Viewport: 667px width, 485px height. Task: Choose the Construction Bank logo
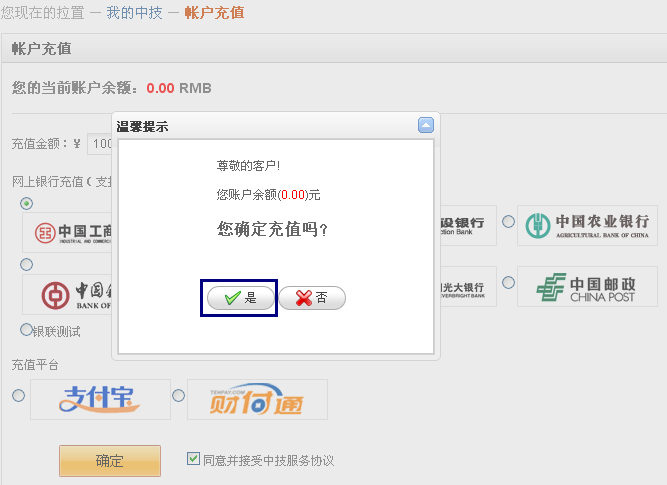click(468, 225)
